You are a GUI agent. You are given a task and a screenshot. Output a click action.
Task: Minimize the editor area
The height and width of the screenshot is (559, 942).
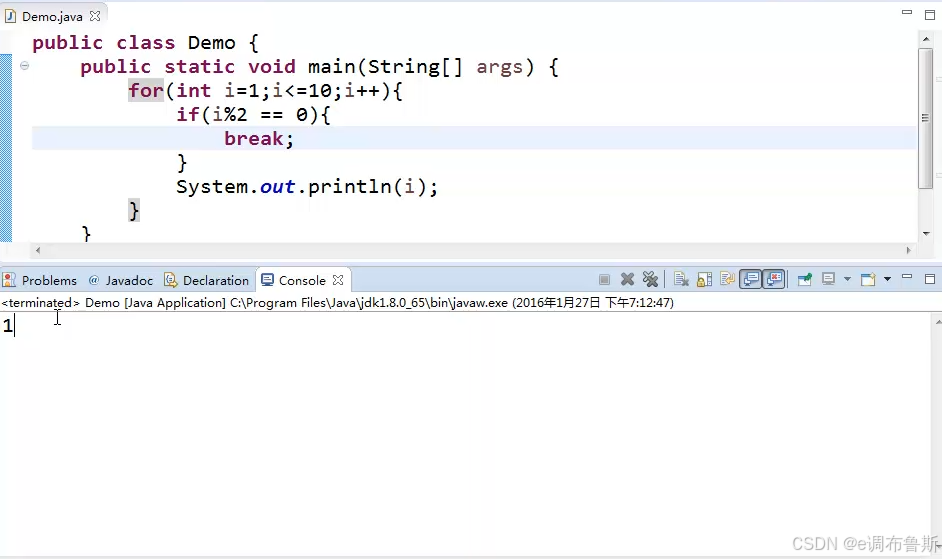pyautogui.click(x=907, y=12)
